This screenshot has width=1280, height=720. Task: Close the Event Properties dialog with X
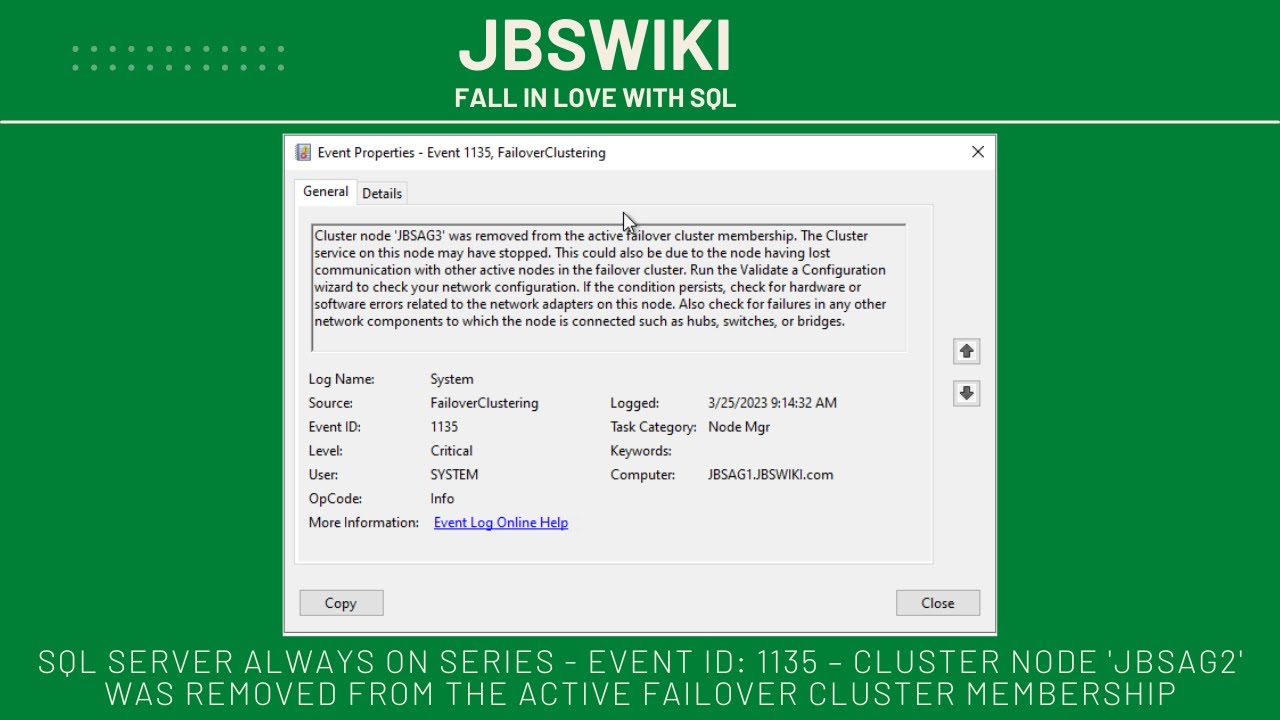[978, 152]
